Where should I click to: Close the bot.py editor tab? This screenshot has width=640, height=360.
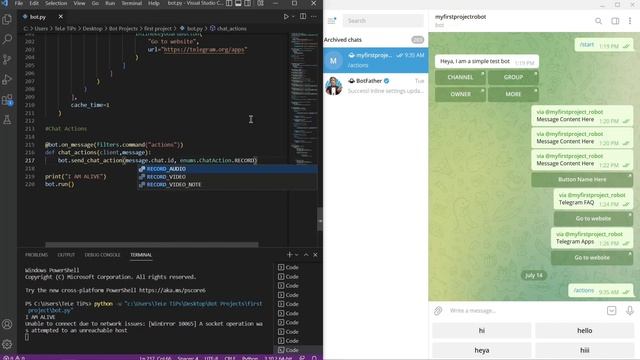(x=60, y=17)
